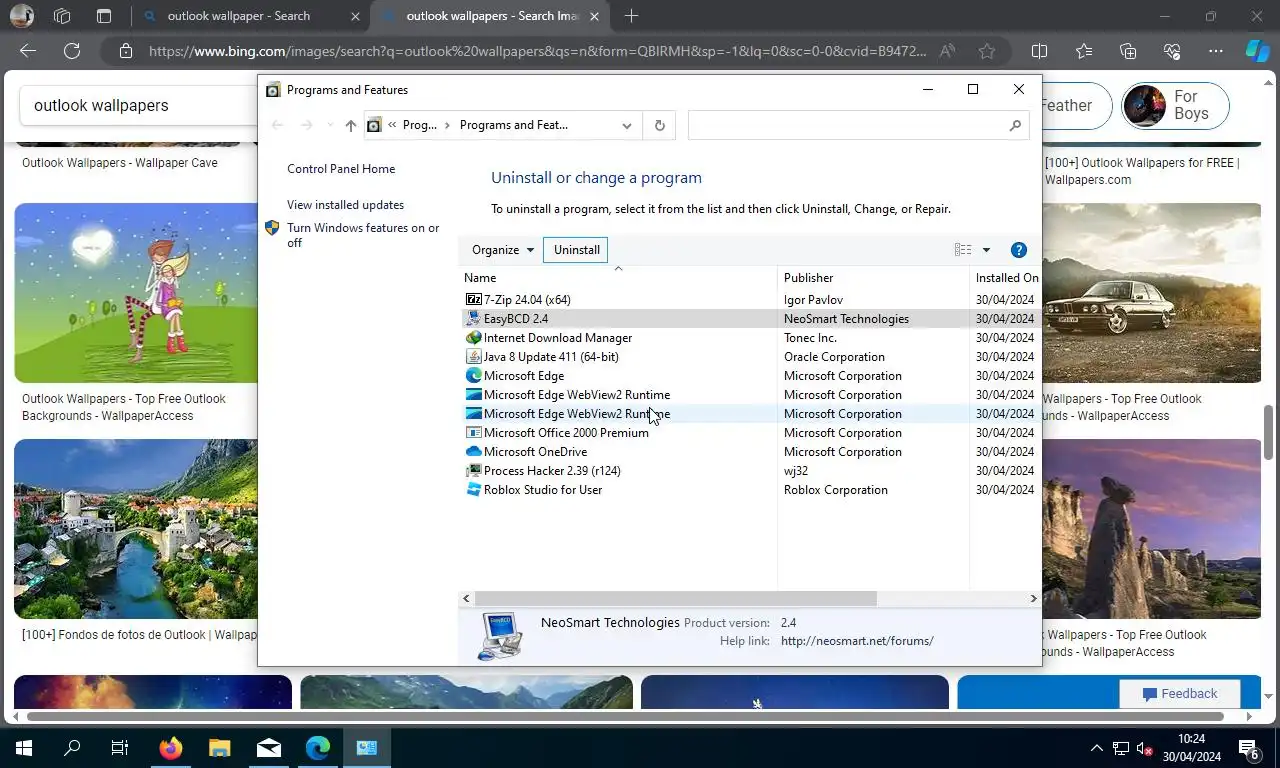This screenshot has height=768, width=1280.
Task: Open File Explorer from the taskbar
Action: click(220, 747)
